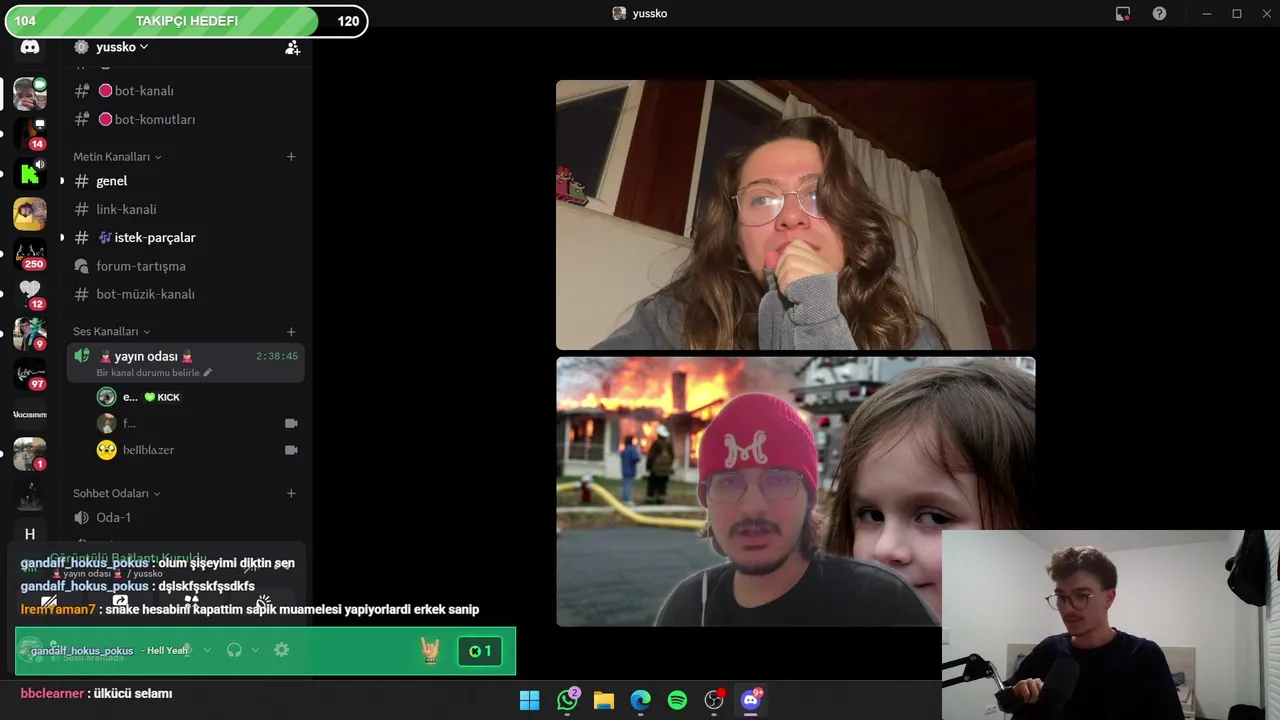Open the server with badge 250
This screenshot has height=720, width=1280.
tap(30, 254)
